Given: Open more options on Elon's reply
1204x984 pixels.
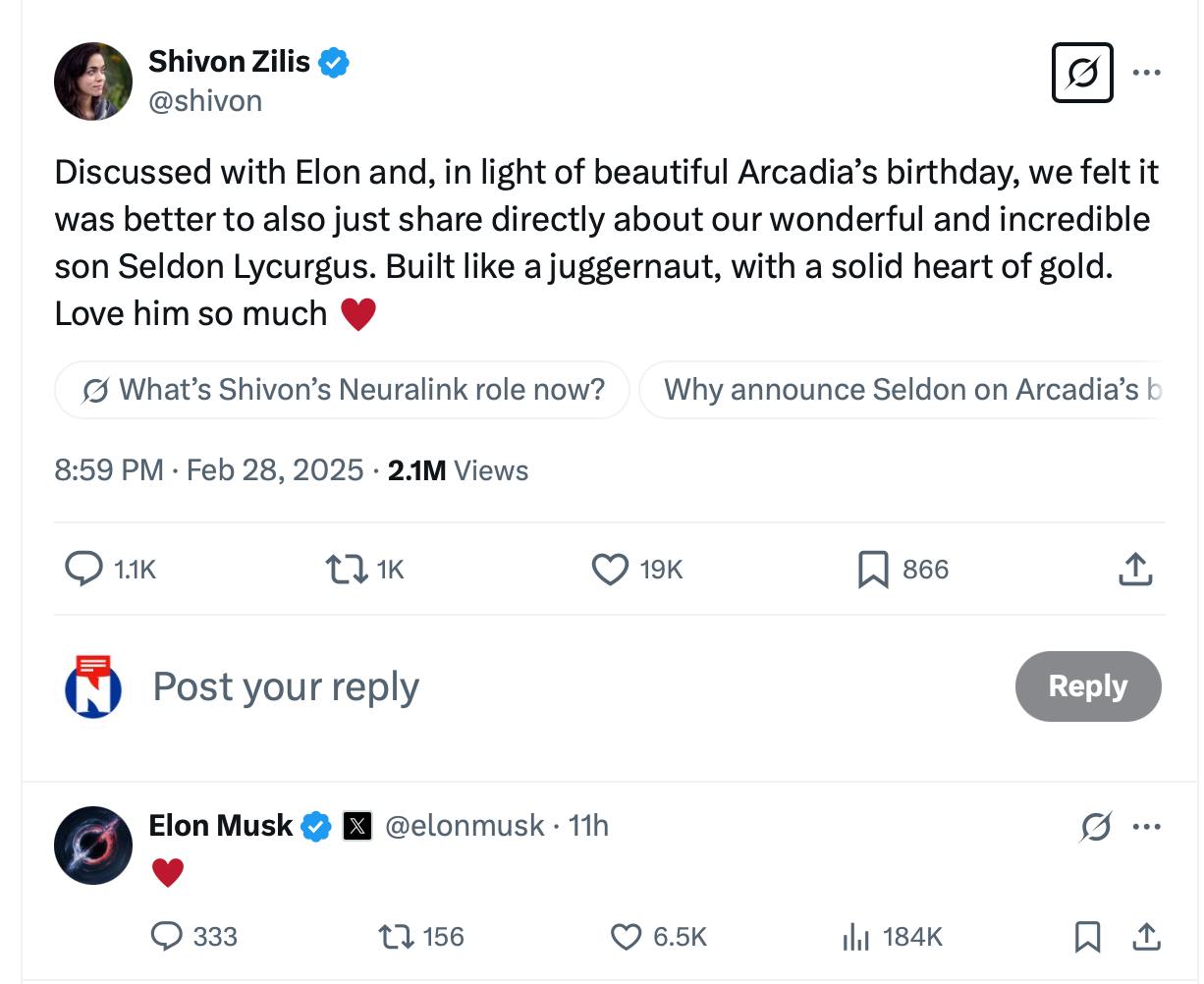Looking at the screenshot, I should (1146, 827).
